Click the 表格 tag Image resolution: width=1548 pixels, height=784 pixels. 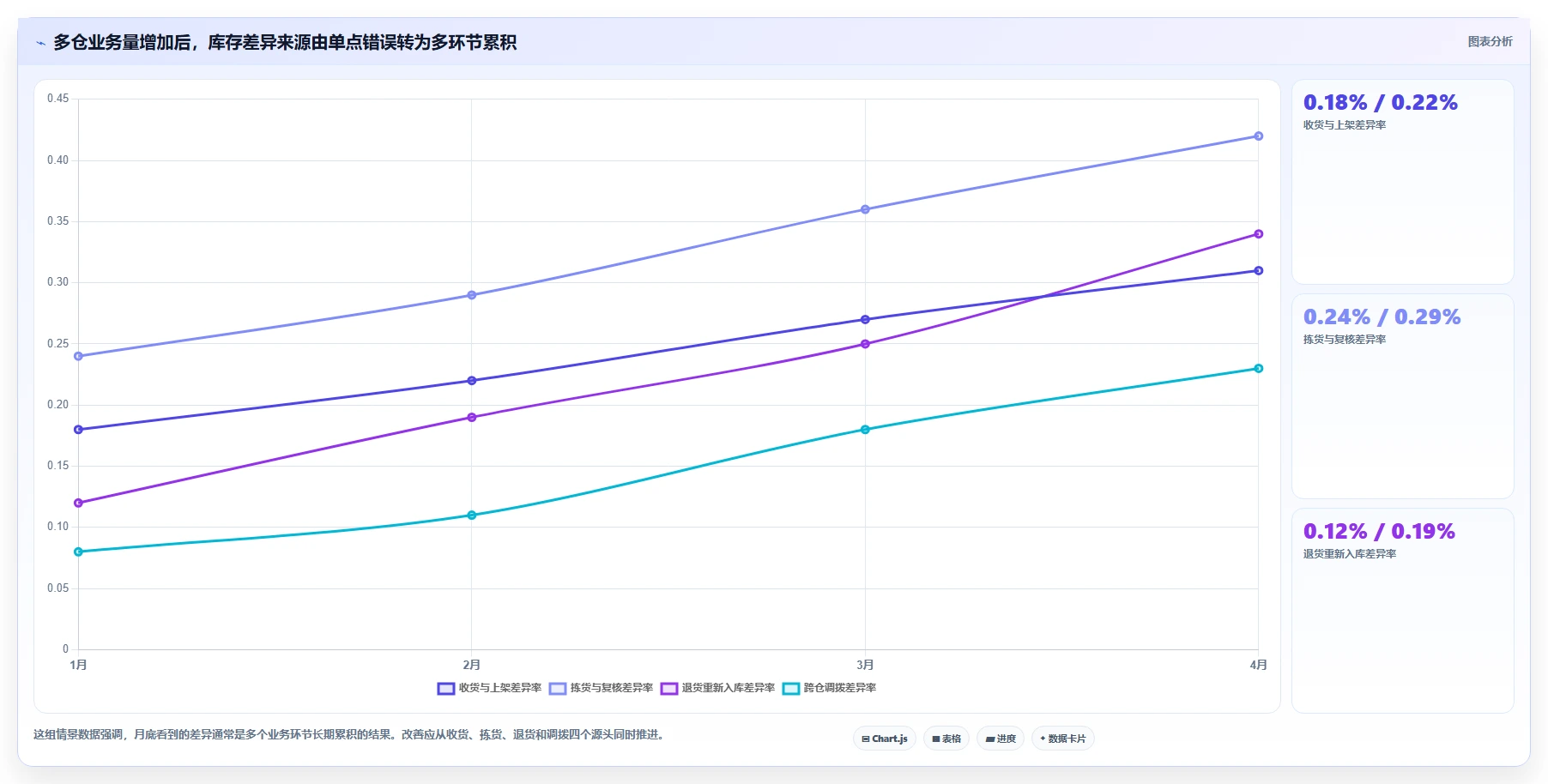[946, 739]
